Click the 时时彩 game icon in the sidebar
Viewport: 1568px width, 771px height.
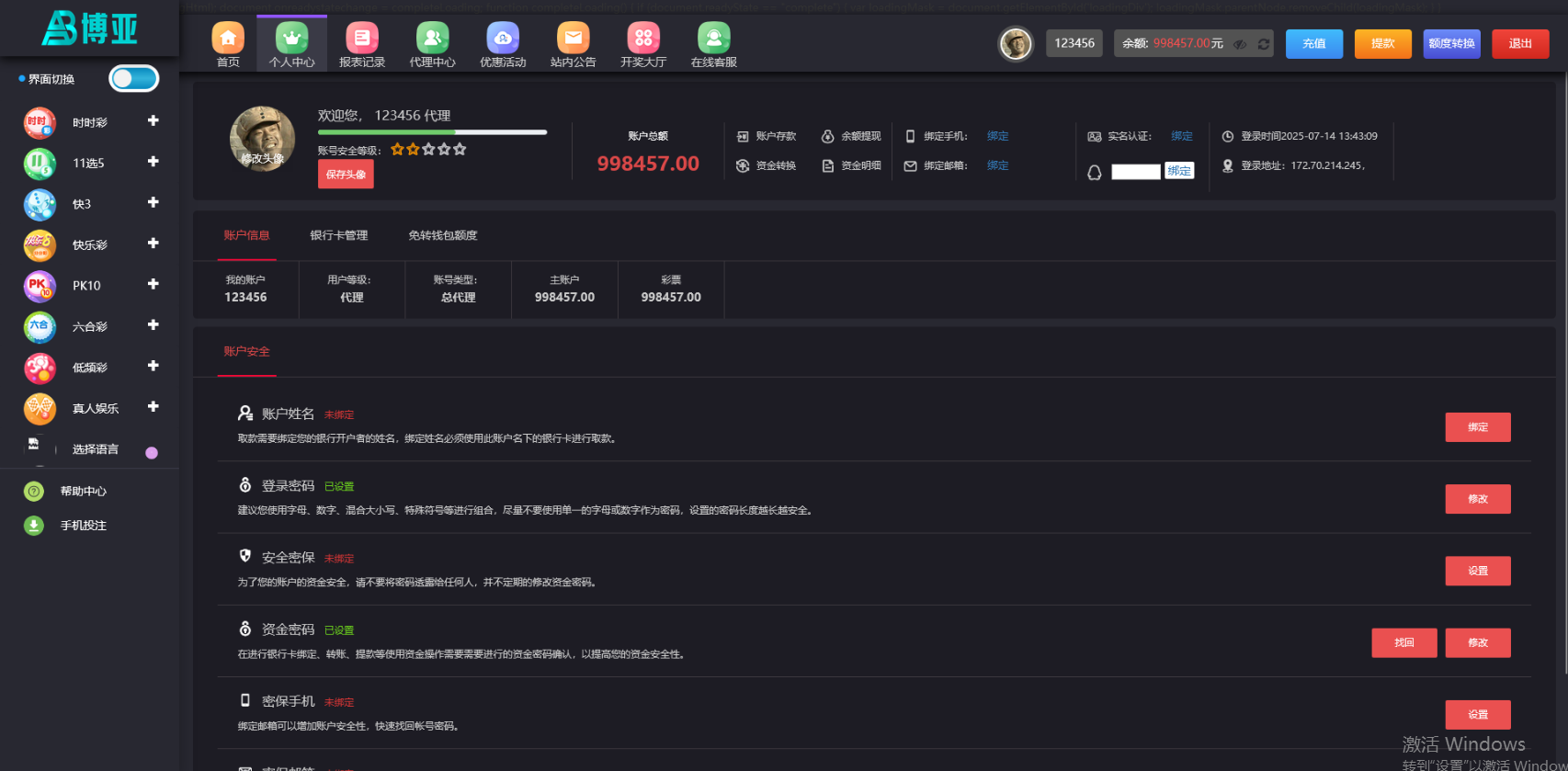pos(40,122)
